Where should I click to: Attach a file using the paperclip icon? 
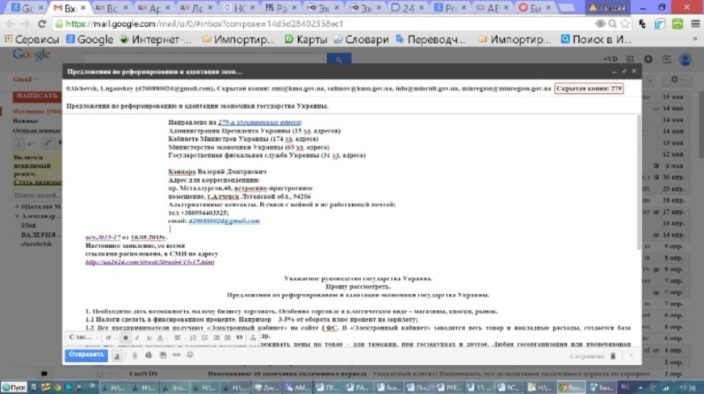(134, 355)
